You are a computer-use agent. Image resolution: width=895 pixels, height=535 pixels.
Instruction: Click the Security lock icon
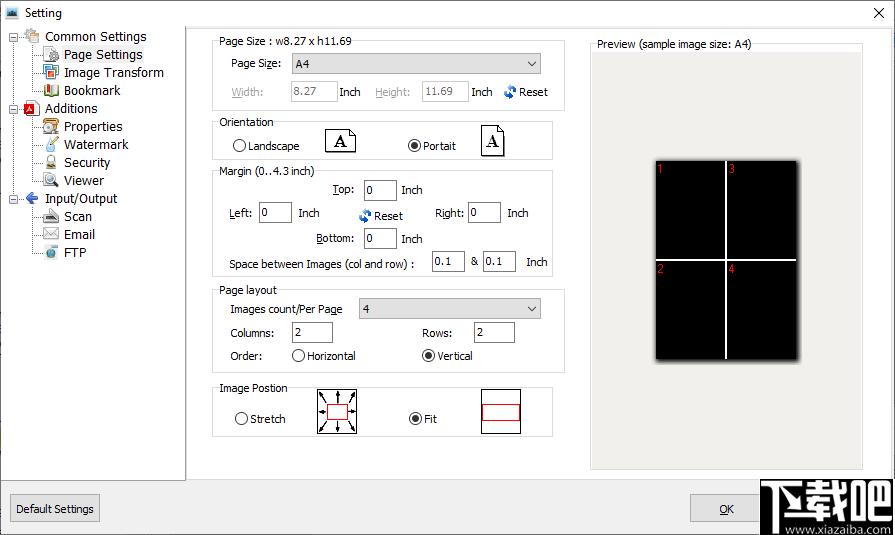click(x=51, y=162)
